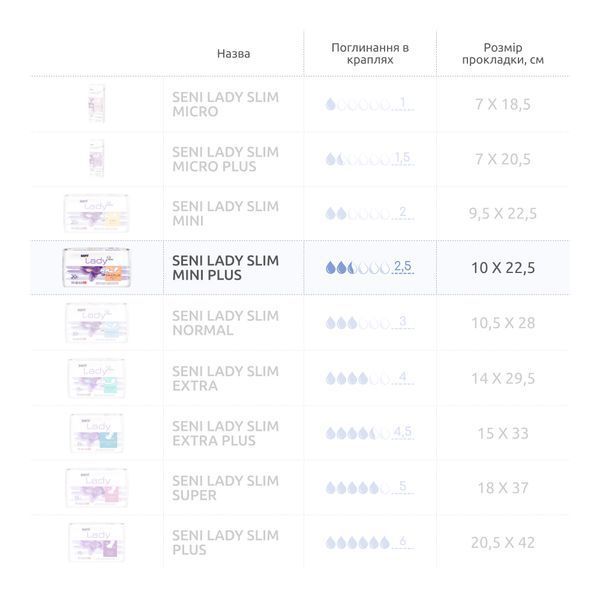Click the 2,5 droplet absorbency rating icons
Screen dimensions: 600x600
(x=370, y=267)
